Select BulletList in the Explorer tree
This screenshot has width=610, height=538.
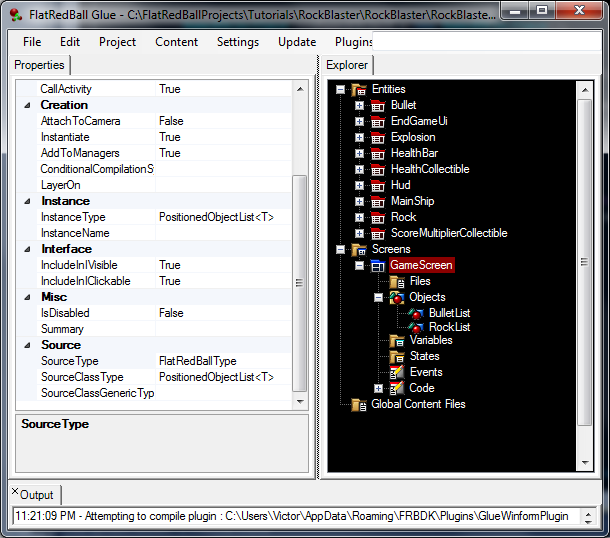coord(449,314)
